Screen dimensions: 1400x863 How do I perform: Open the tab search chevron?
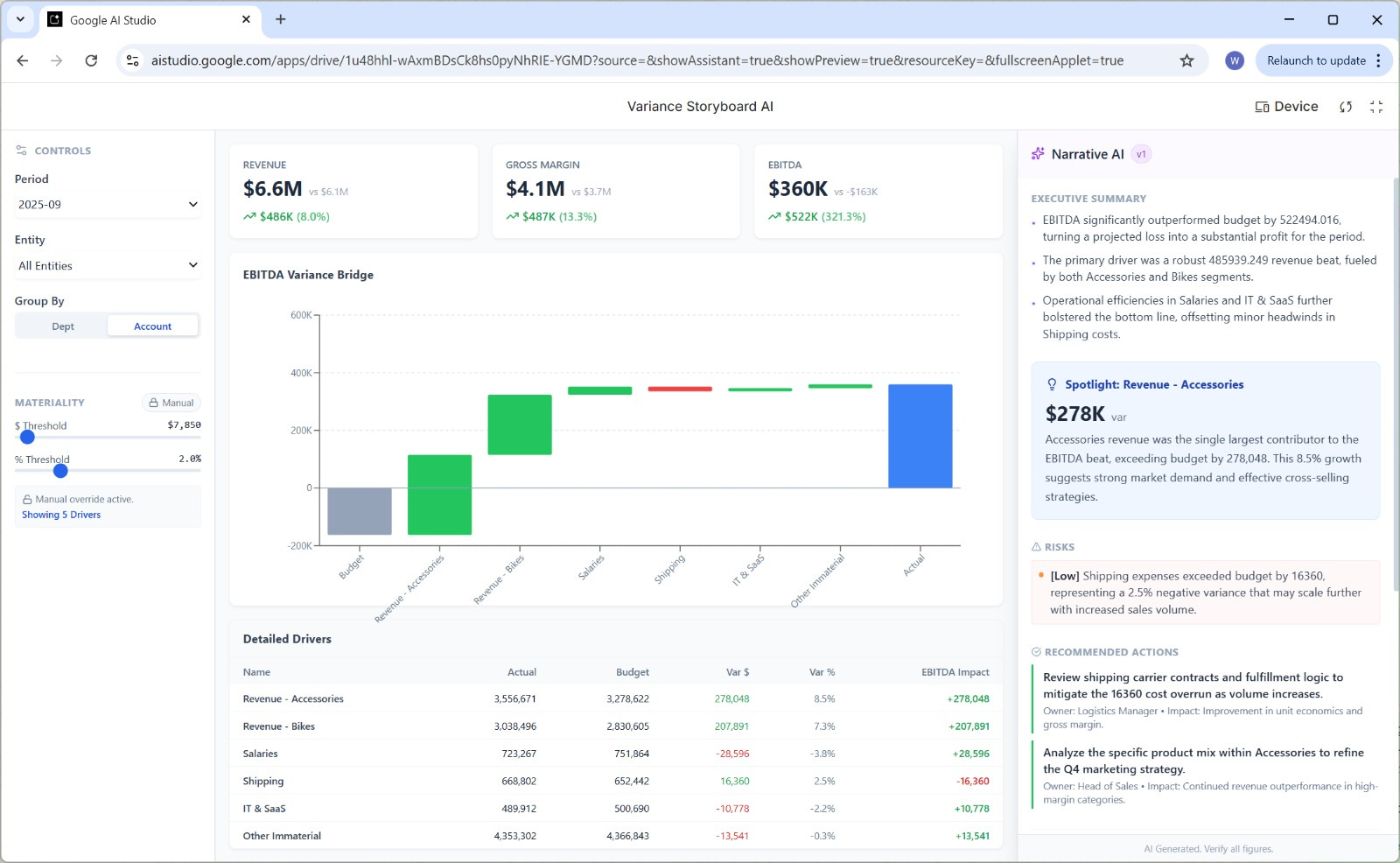20,19
